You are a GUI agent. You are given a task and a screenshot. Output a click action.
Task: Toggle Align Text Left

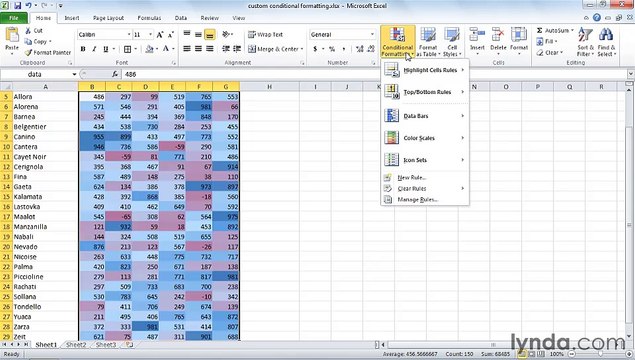point(187,49)
